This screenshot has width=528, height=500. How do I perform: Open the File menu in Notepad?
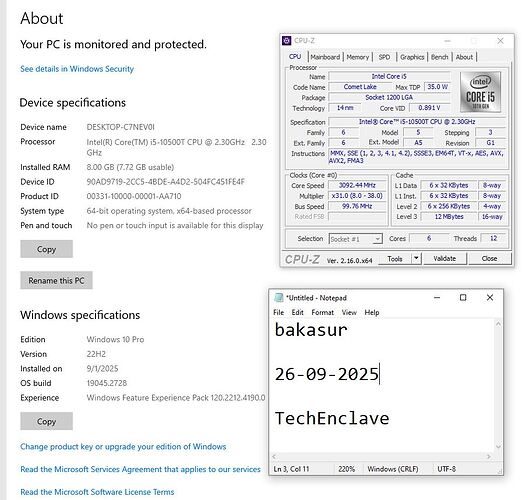pyautogui.click(x=278, y=312)
